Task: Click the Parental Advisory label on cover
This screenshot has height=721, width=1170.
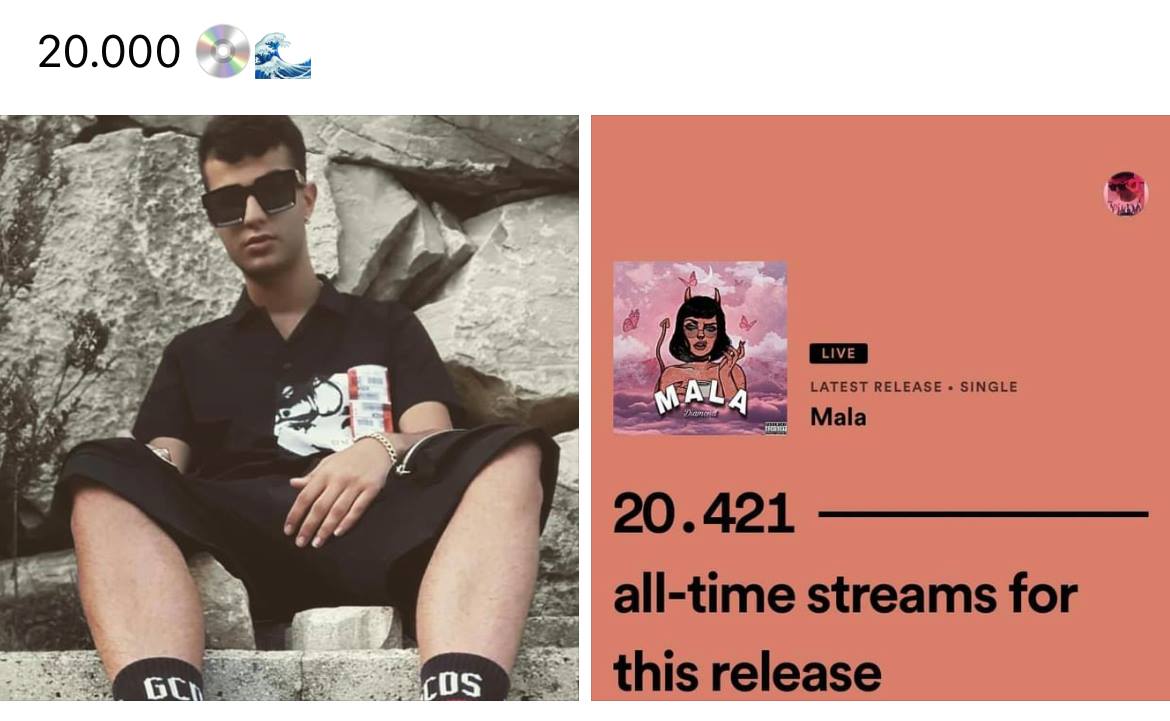Action: [776, 428]
